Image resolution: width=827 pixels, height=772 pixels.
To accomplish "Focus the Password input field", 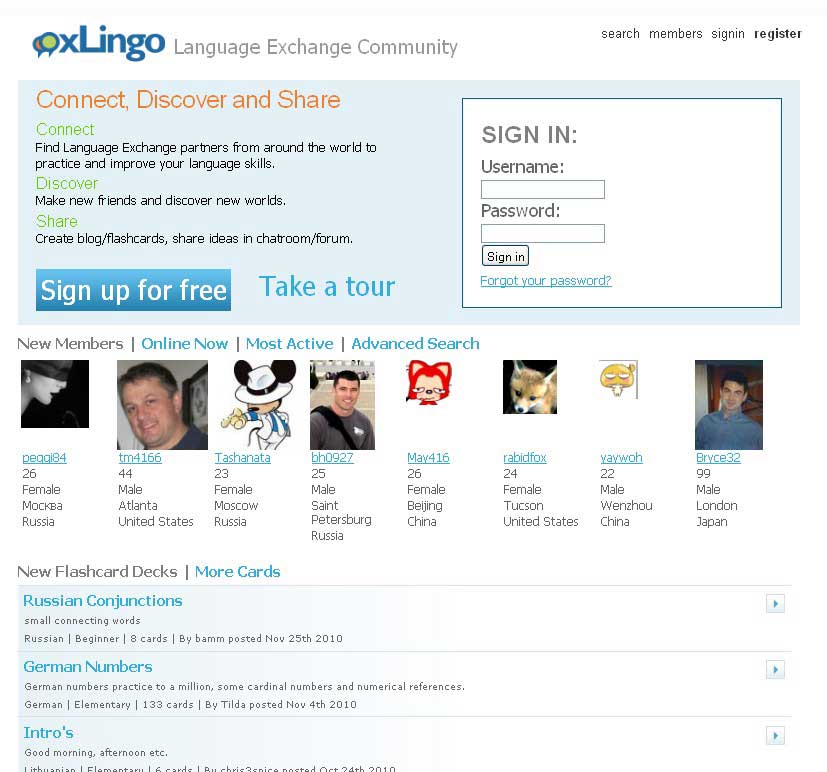I will (x=543, y=233).
